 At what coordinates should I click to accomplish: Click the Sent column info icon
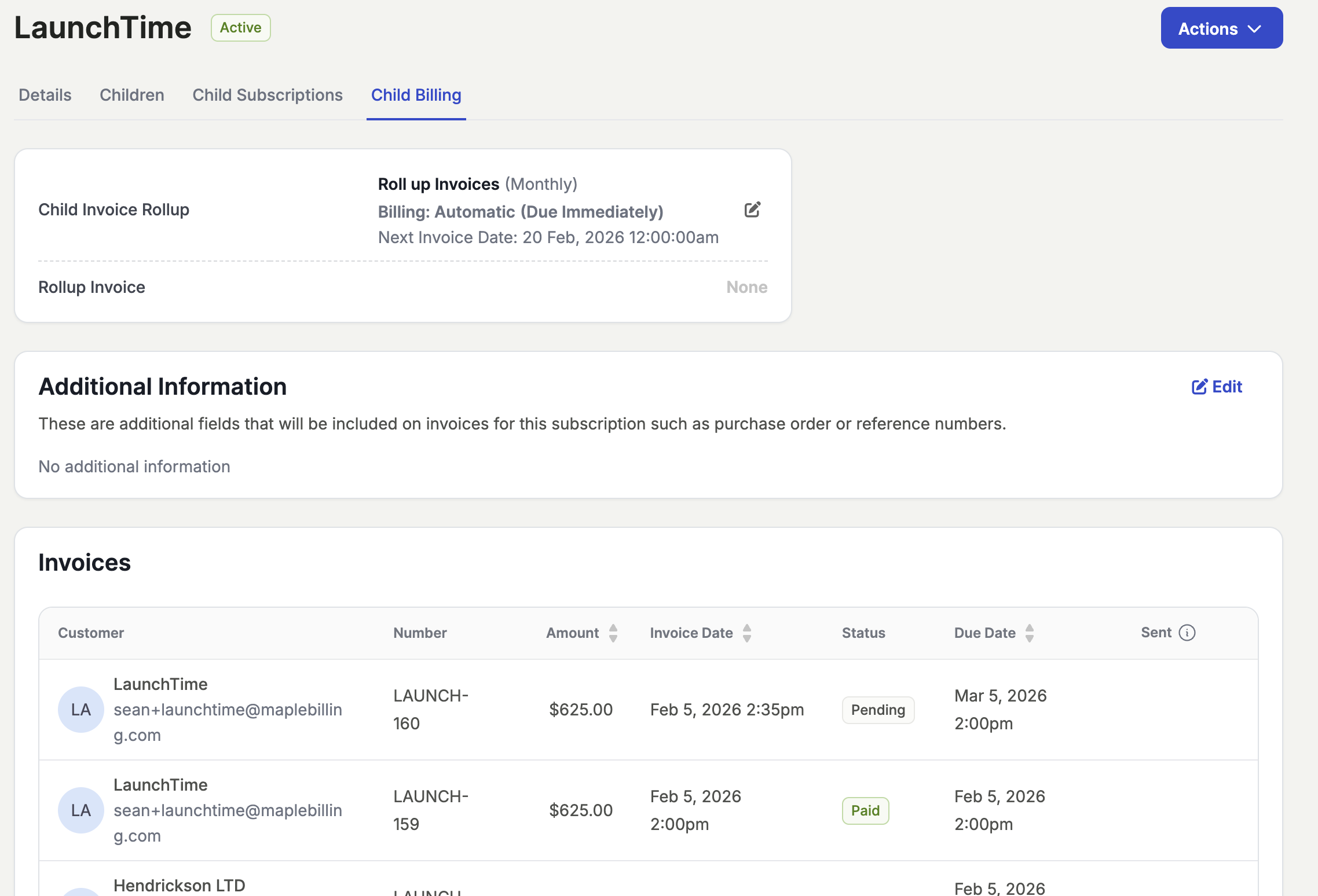(1187, 633)
